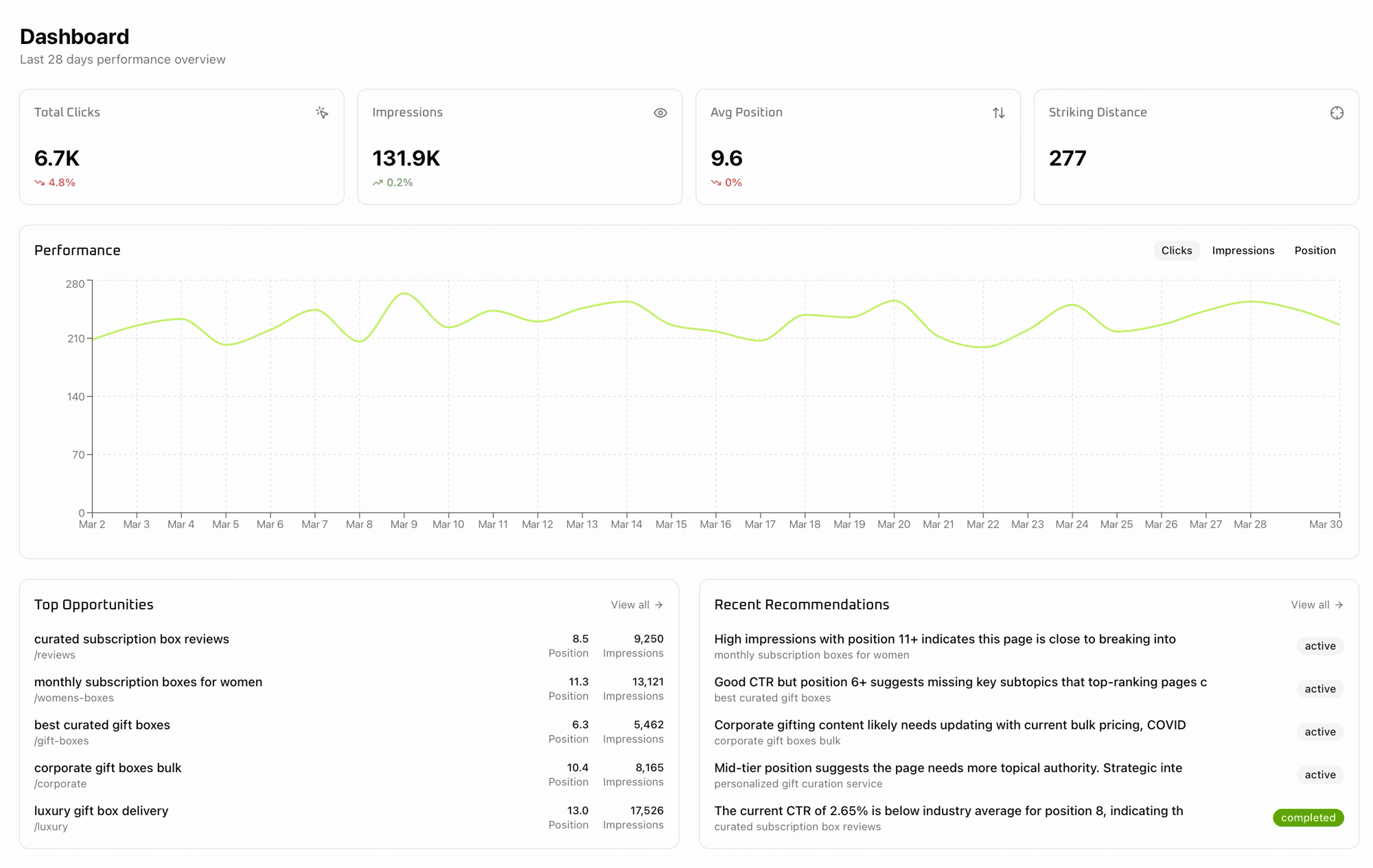This screenshot has height=868, width=1373.
Task: Click the arrow icon beside Recent Recommendations View all
Action: [1340, 605]
